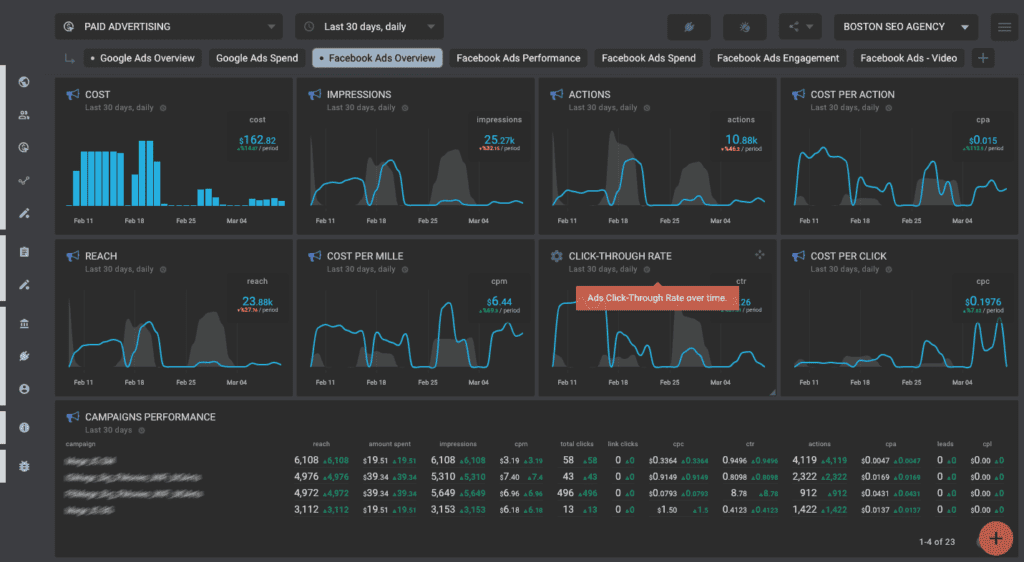Click the bug report icon in sidebar

24,466
